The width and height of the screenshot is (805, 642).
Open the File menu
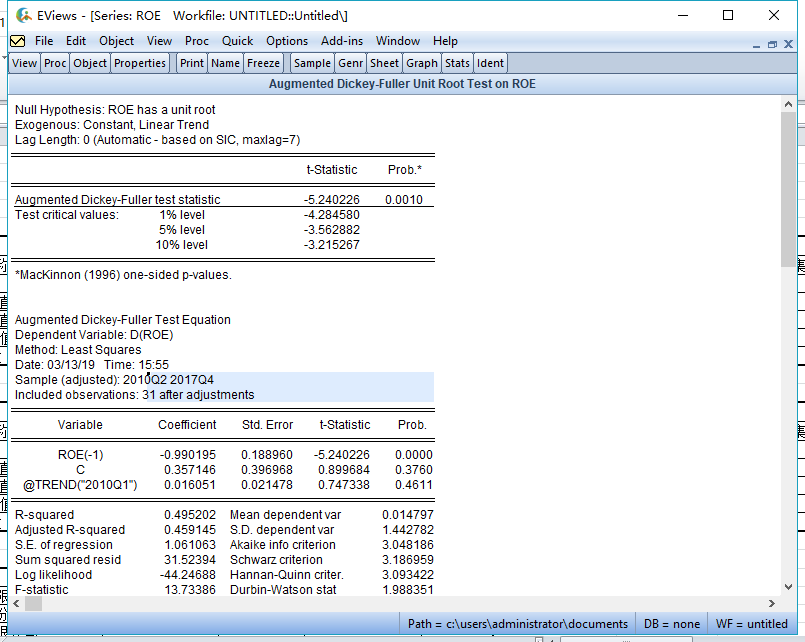coord(44,41)
